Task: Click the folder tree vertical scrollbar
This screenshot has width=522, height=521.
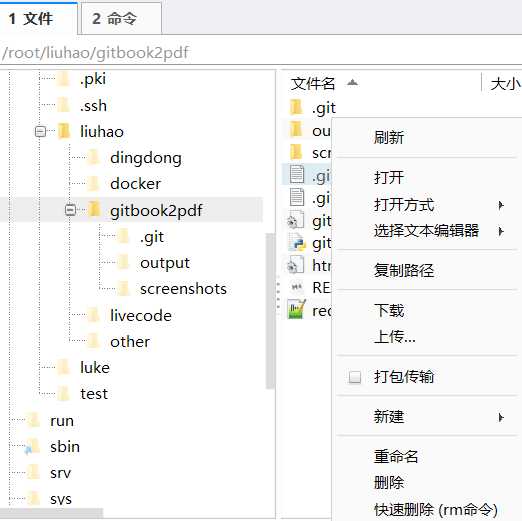Action: pyautogui.click(x=270, y=311)
